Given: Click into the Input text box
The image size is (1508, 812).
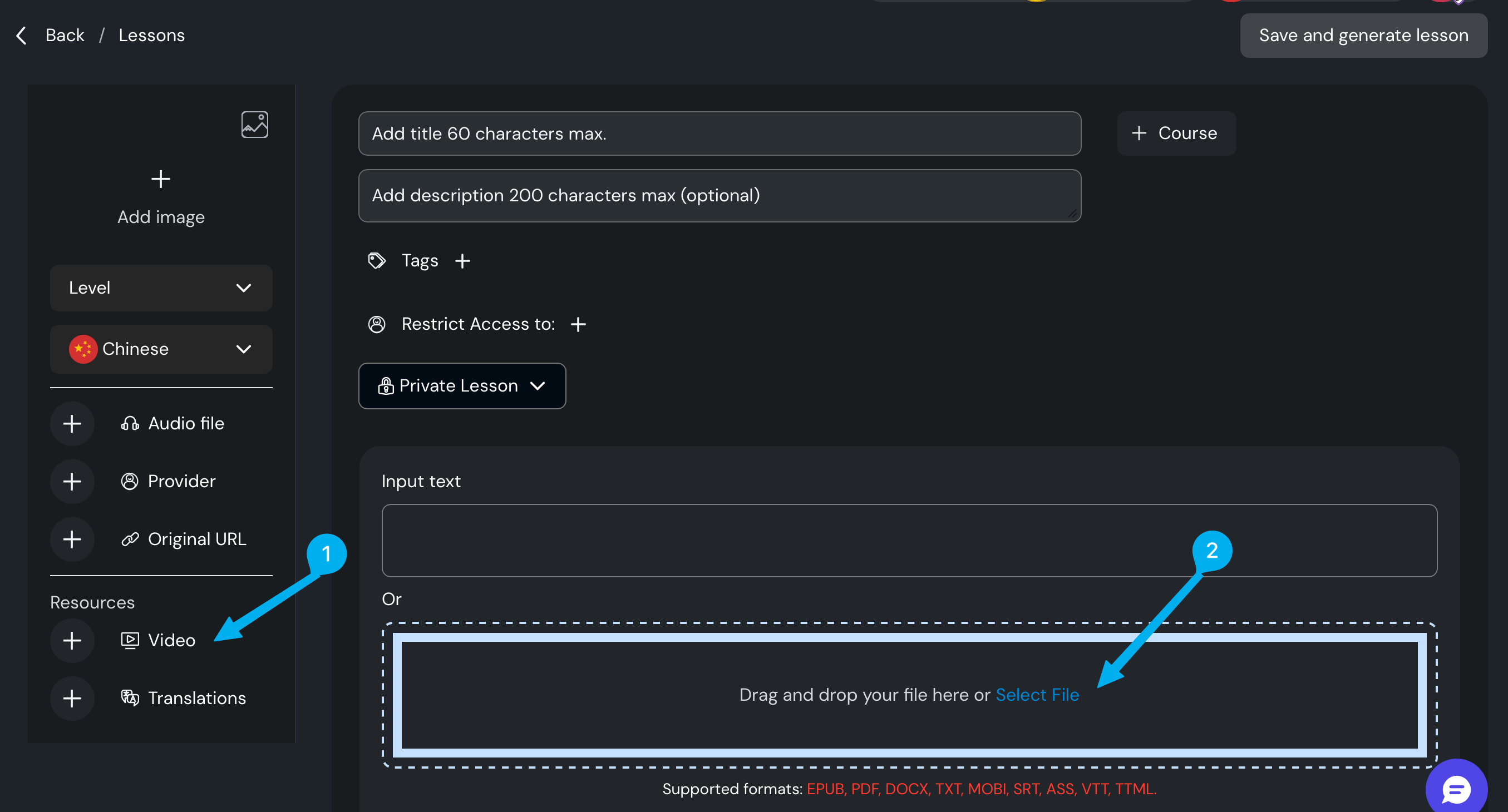Looking at the screenshot, I should click(909, 541).
